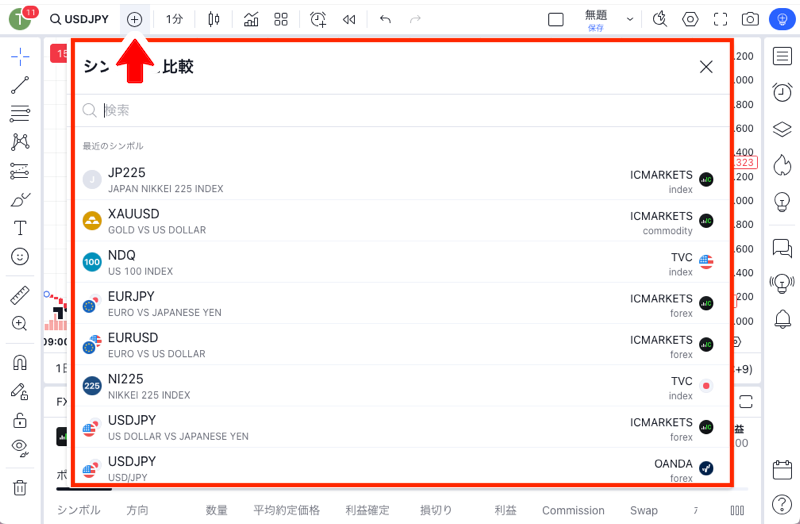Select USDJPY from OANDA
This screenshot has width=800, height=524.
point(402,466)
